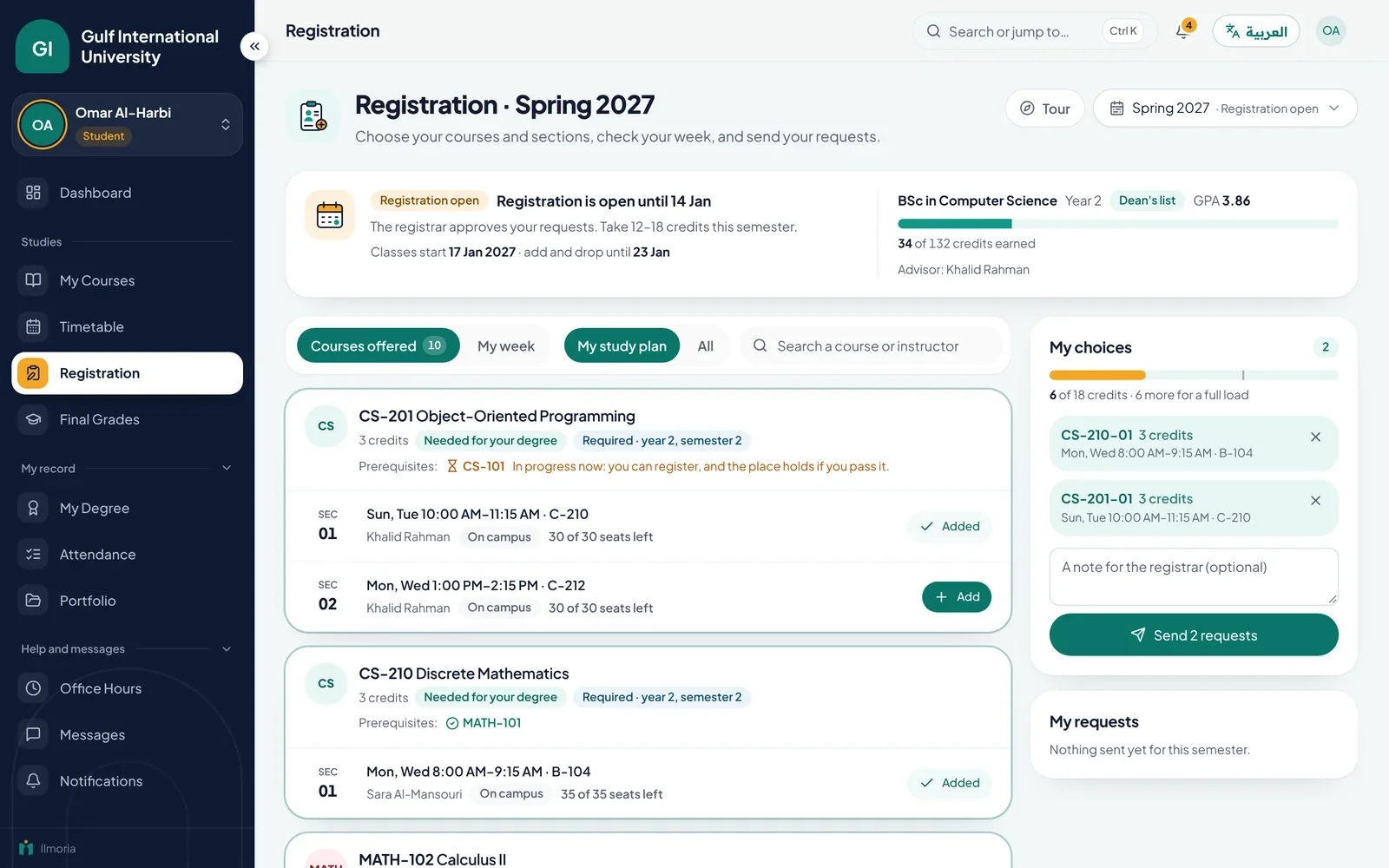
Task: Open the Omar Al-Harbi account switcher
Action: pos(127,124)
